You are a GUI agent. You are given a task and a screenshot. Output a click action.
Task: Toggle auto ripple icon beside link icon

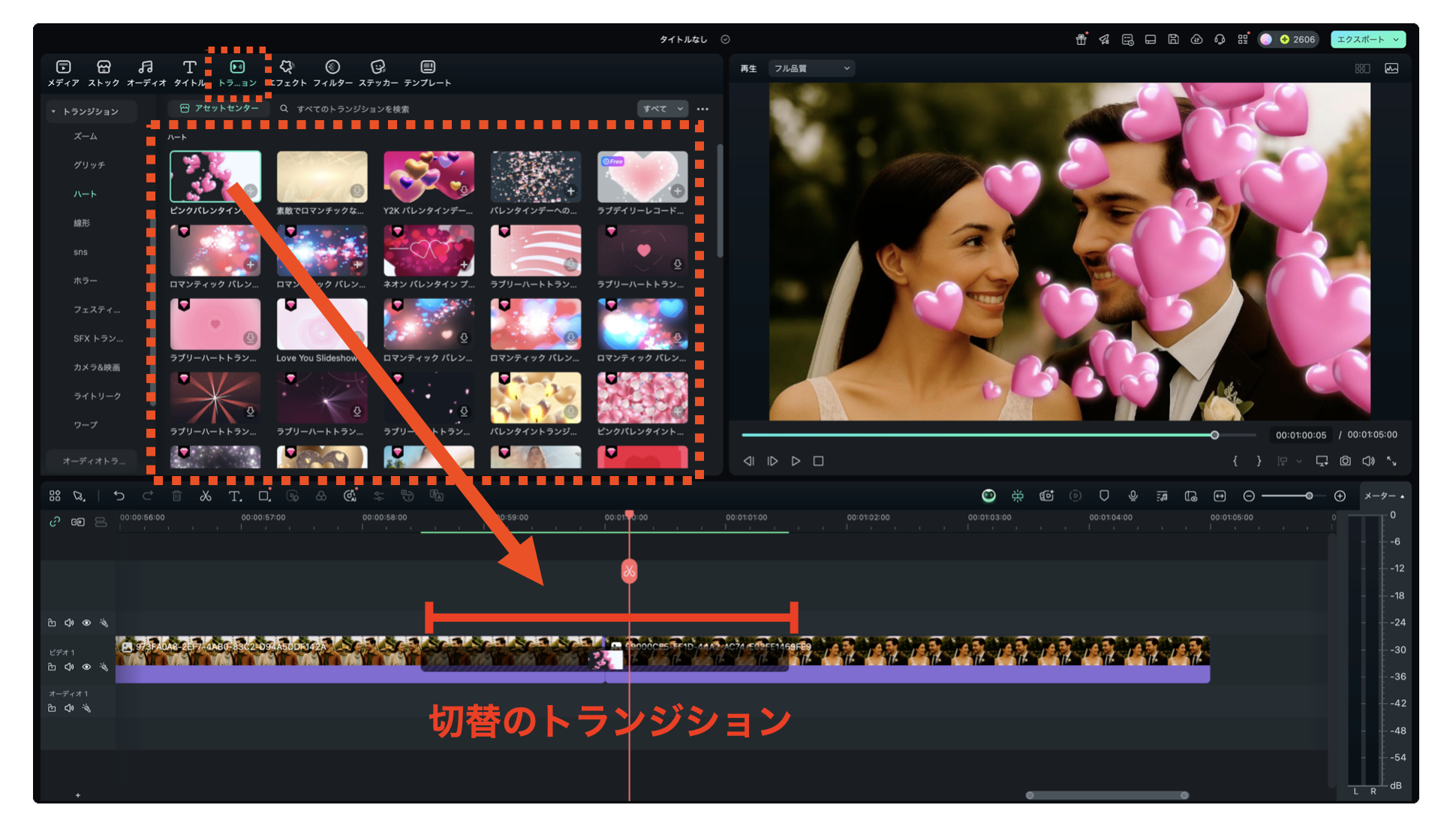click(x=77, y=522)
